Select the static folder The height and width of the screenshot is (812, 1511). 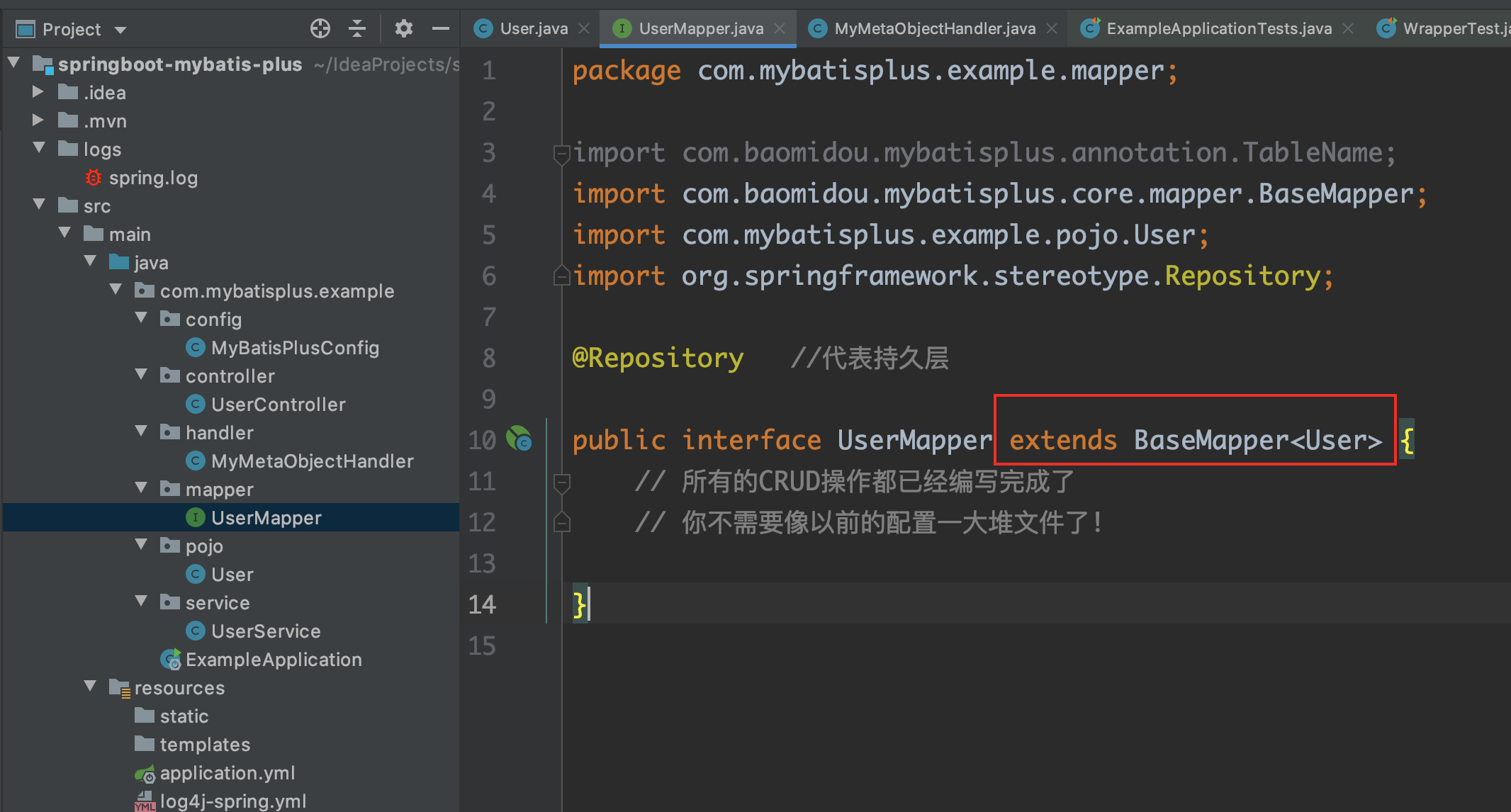coord(184,716)
